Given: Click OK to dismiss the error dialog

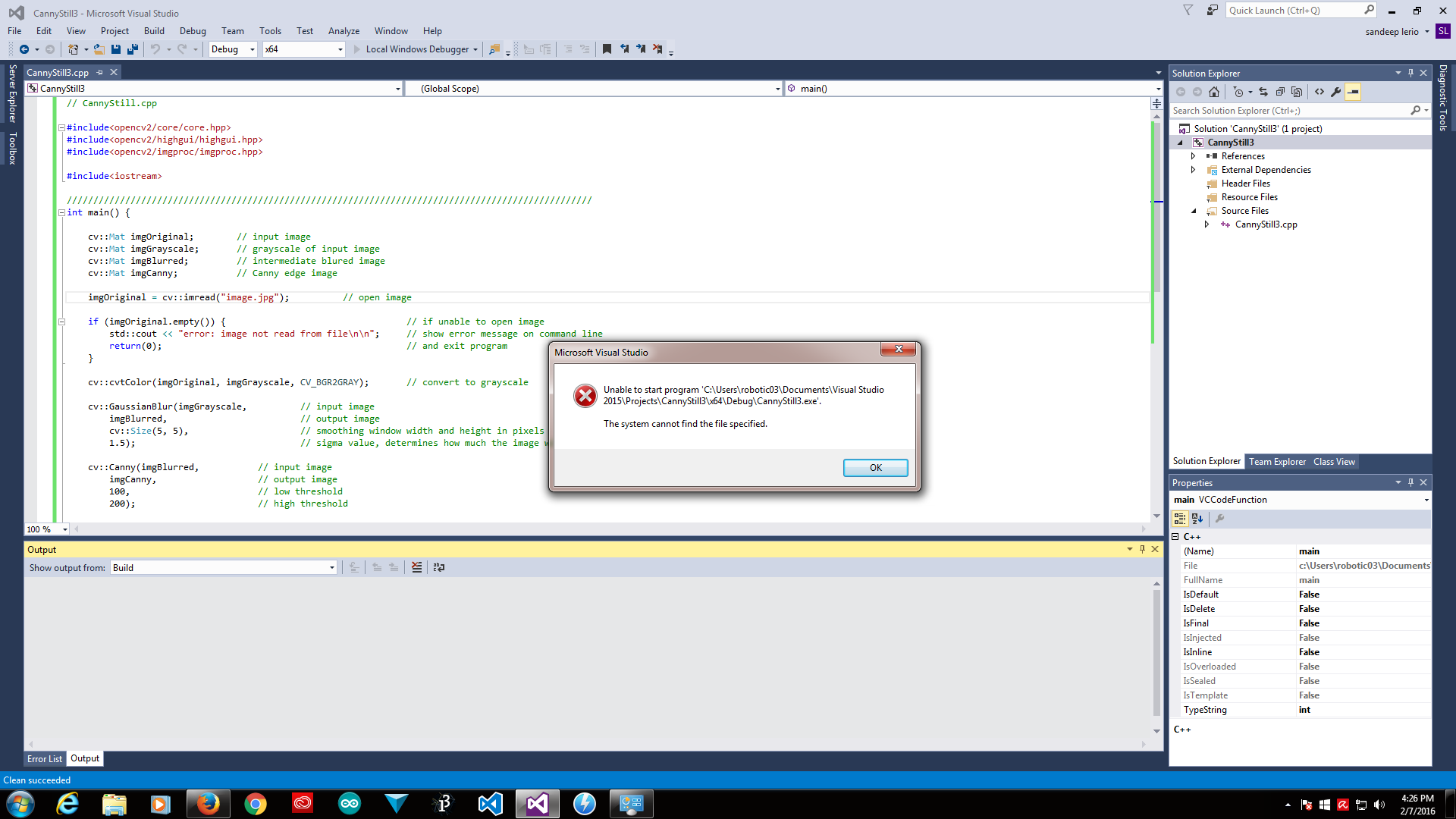Looking at the screenshot, I should pos(875,467).
